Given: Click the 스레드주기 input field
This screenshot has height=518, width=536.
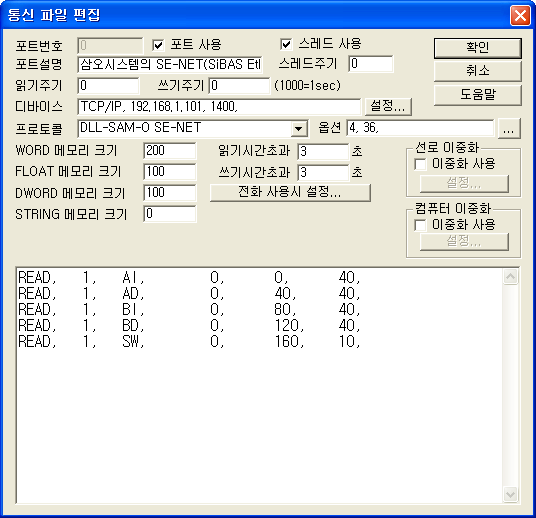Looking at the screenshot, I should pyautogui.click(x=371, y=64).
